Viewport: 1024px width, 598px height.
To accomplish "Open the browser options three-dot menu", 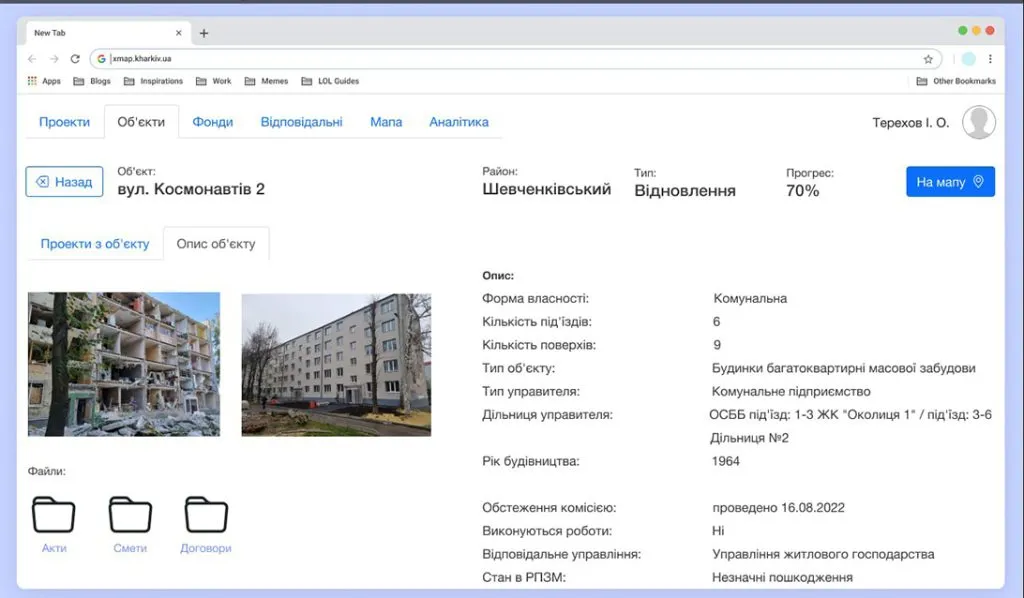I will pyautogui.click(x=990, y=58).
